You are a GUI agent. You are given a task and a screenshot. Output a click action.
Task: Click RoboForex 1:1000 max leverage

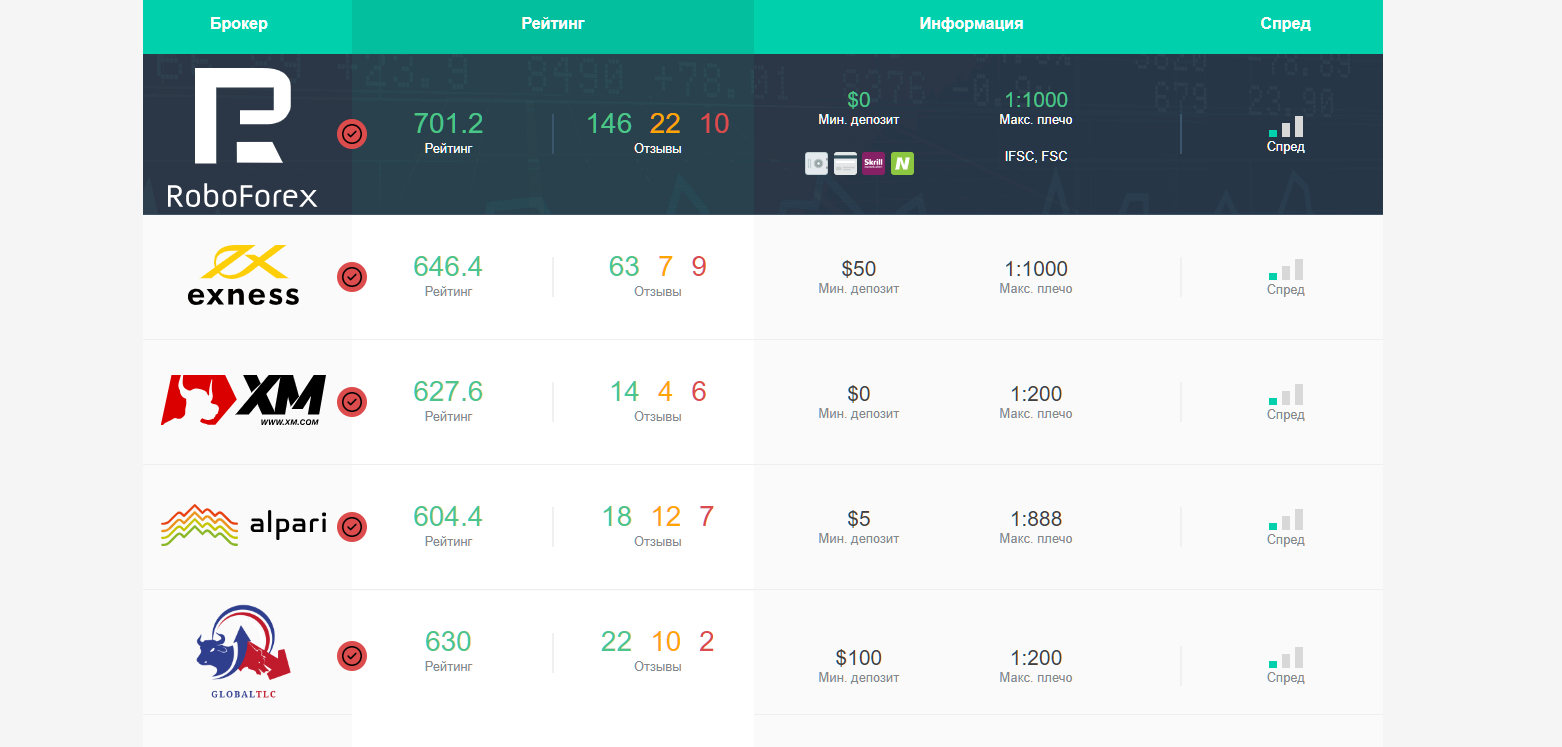1036,100
